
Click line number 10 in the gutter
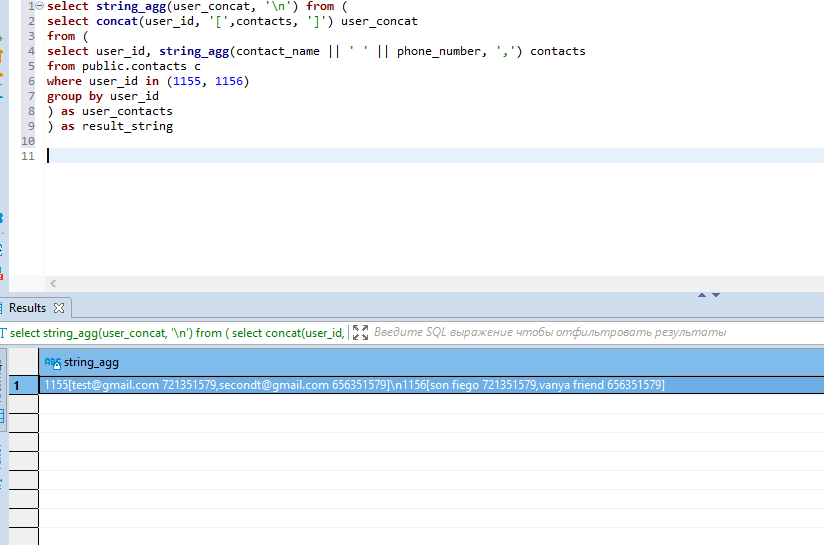click(x=28, y=141)
